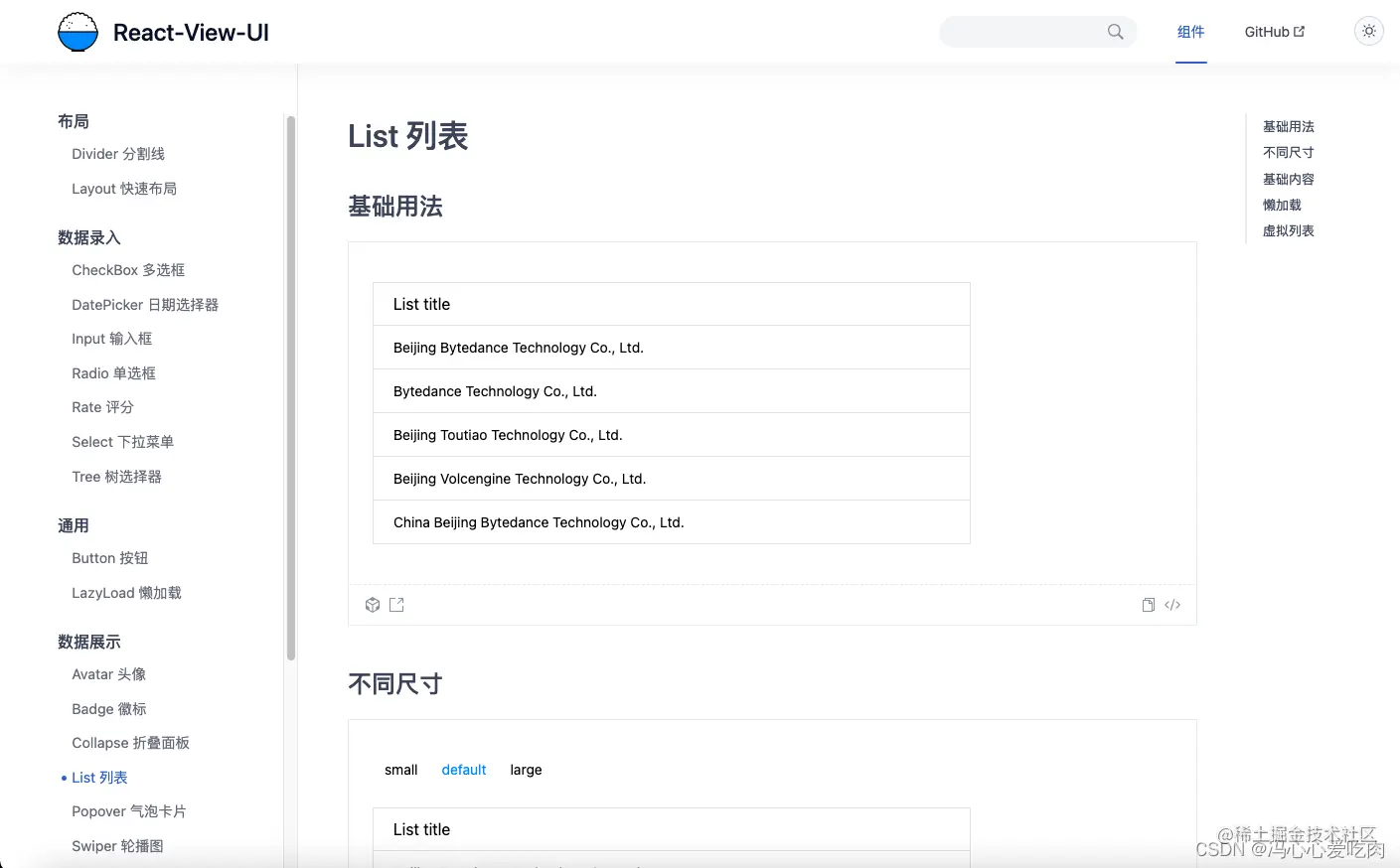
Task: Navigate to Collapse 折叠面板 page
Action: 130,743
